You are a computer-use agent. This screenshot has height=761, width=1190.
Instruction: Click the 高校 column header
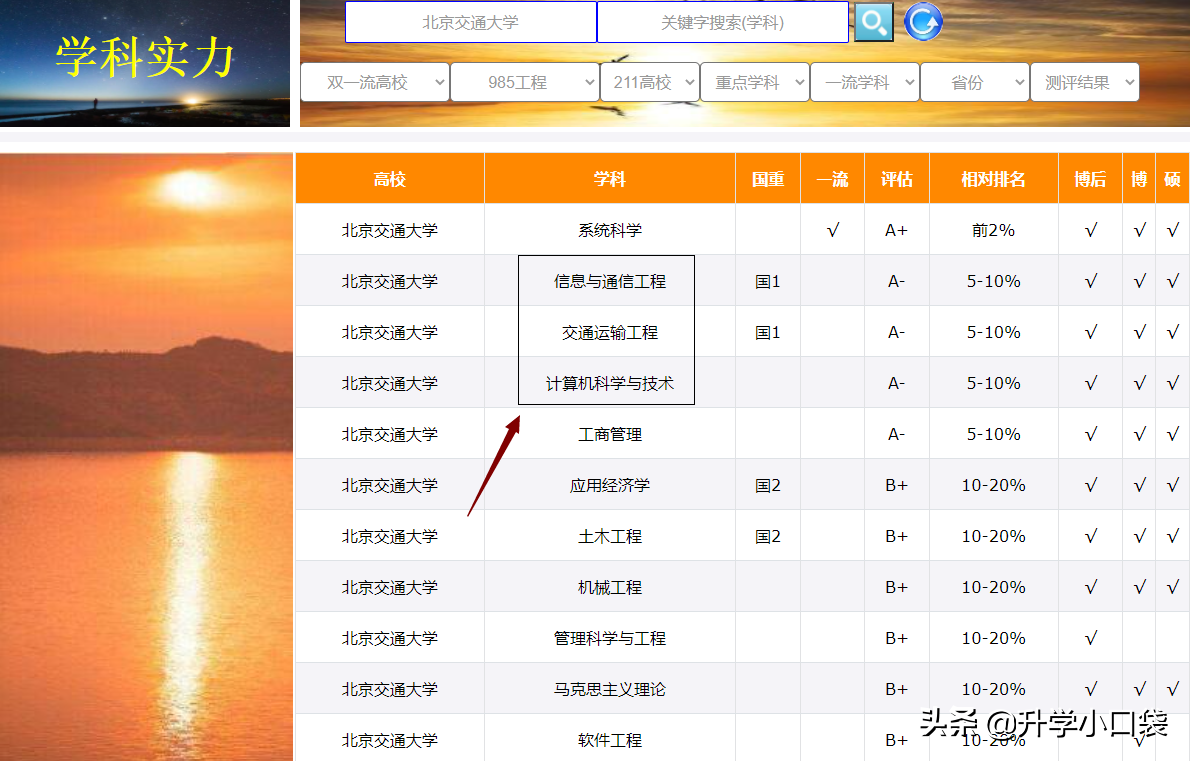[389, 177]
